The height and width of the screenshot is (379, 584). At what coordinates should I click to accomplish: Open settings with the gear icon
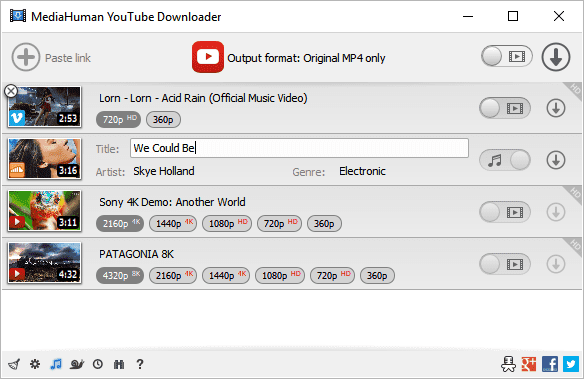[x=35, y=364]
